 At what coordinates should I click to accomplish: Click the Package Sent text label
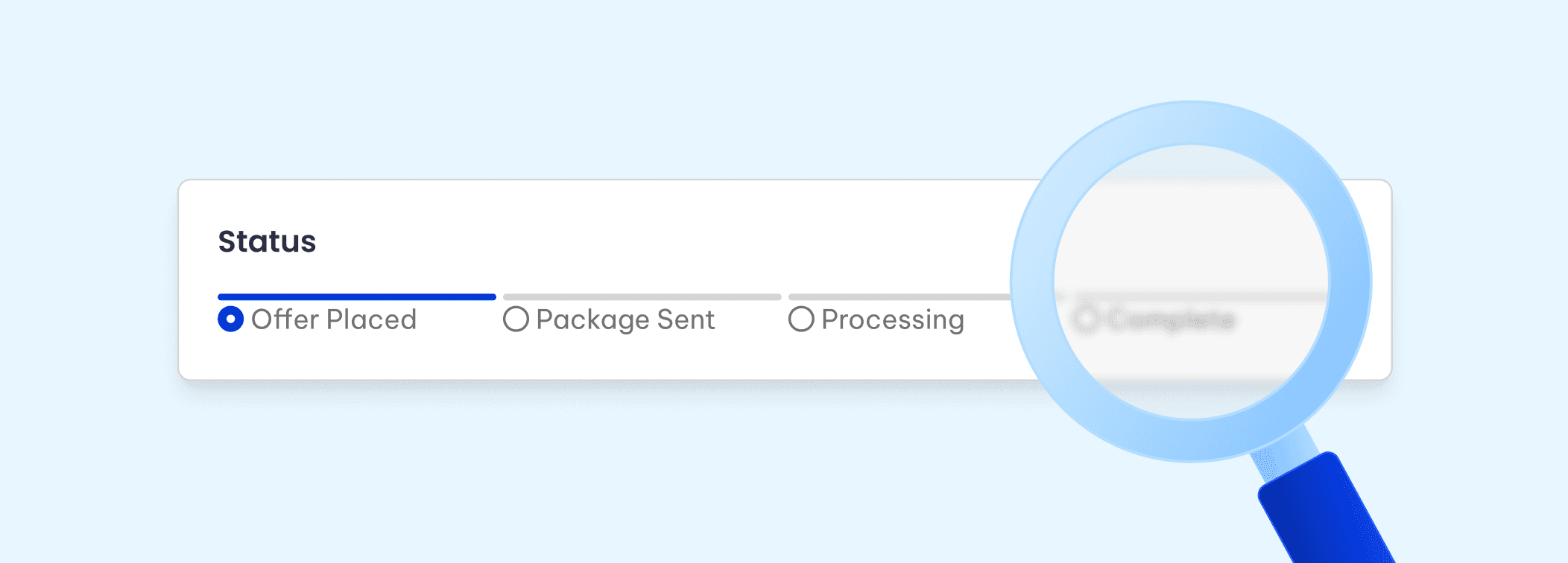625,320
